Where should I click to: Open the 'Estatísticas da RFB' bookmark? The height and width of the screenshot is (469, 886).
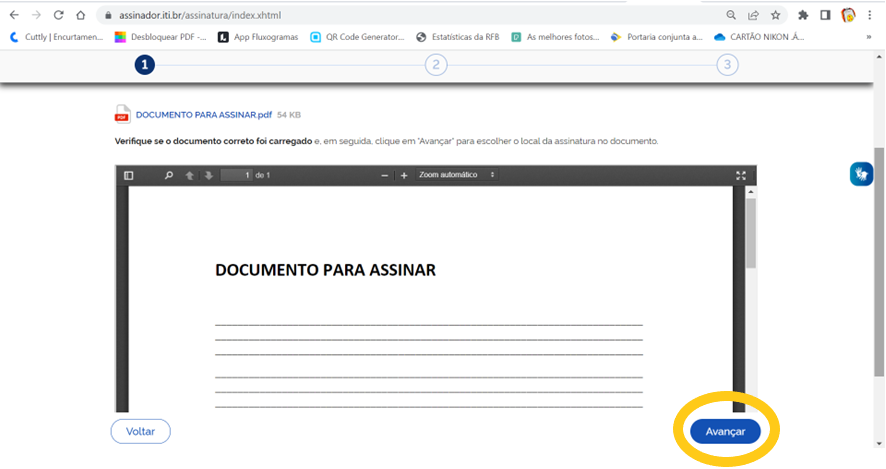pos(457,37)
